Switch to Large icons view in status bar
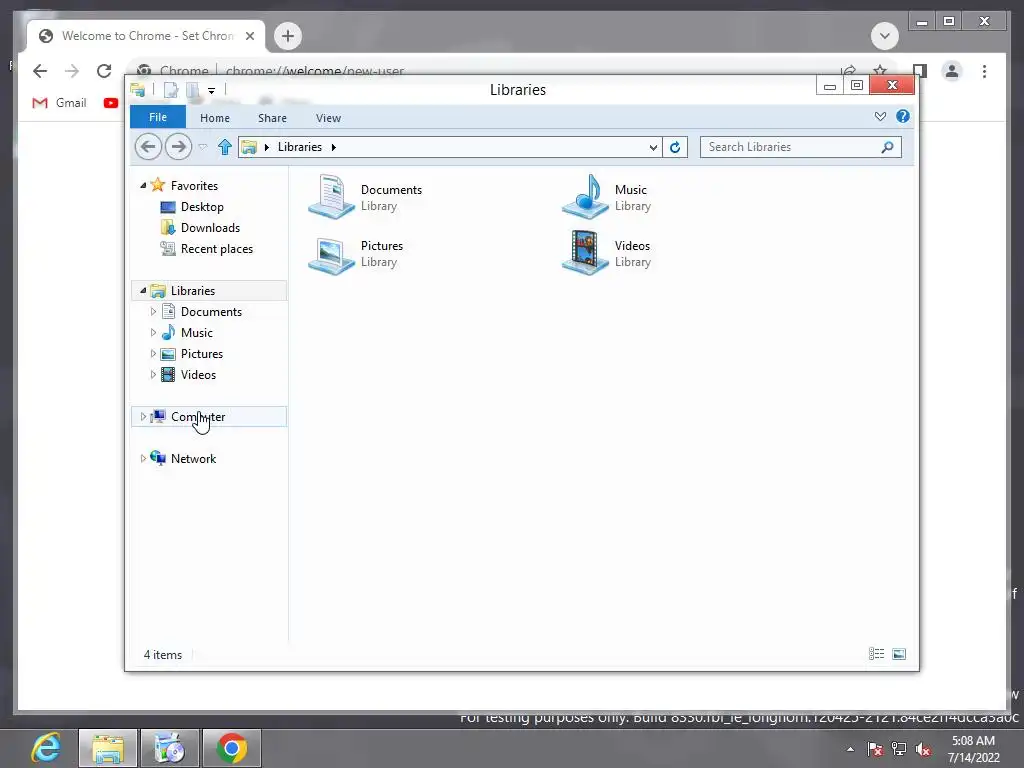This screenshot has height=768, width=1024. click(899, 654)
